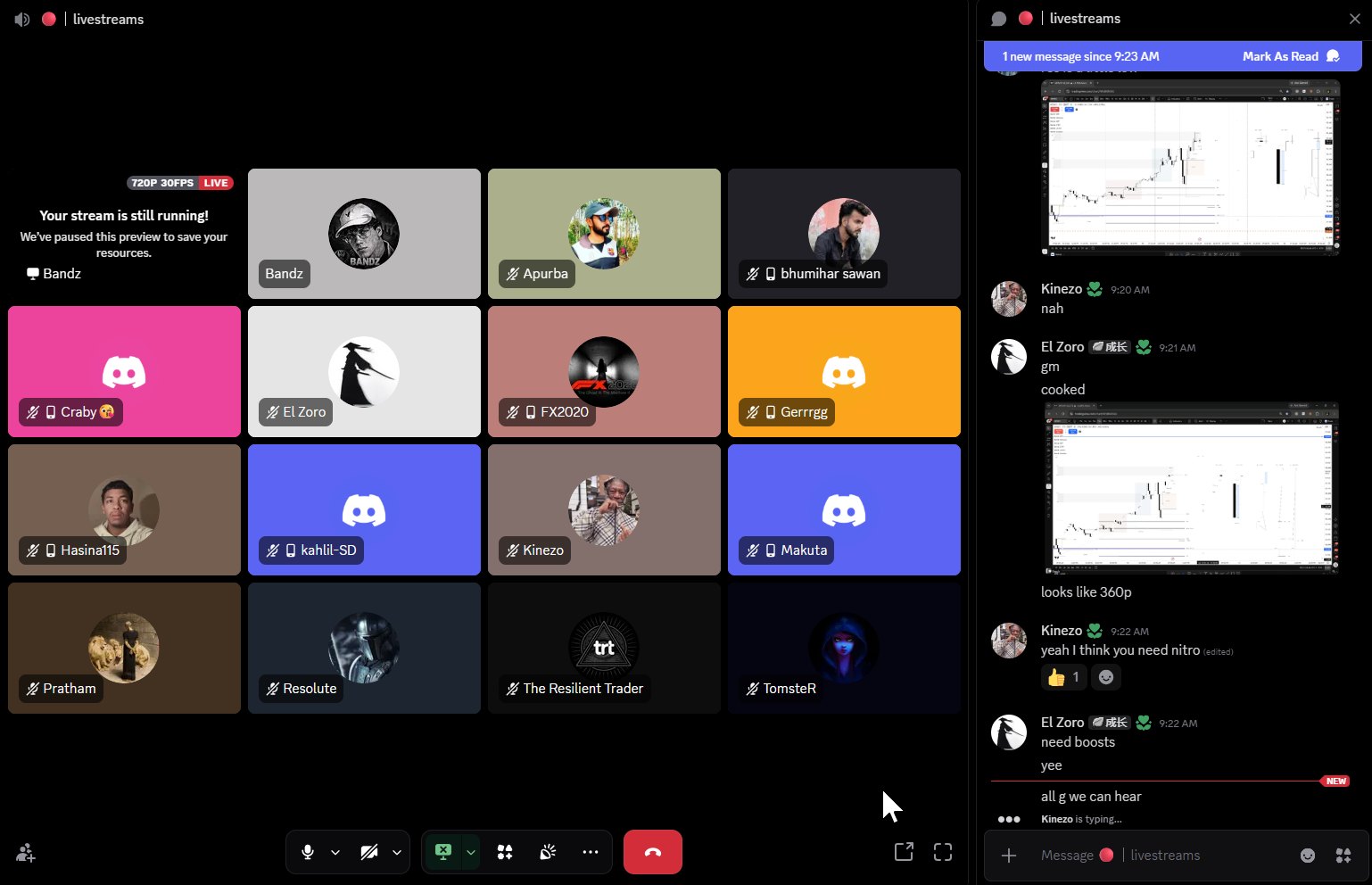Open the attachment plus button
The width and height of the screenshot is (1372, 885).
1009,856
